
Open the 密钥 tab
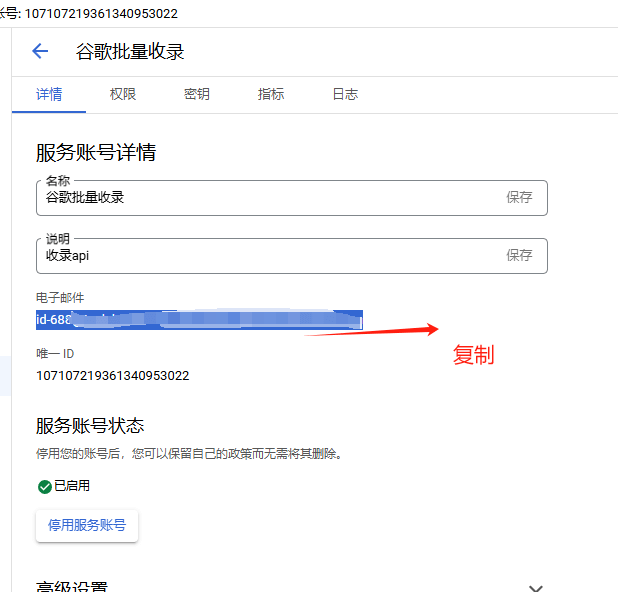(x=197, y=94)
